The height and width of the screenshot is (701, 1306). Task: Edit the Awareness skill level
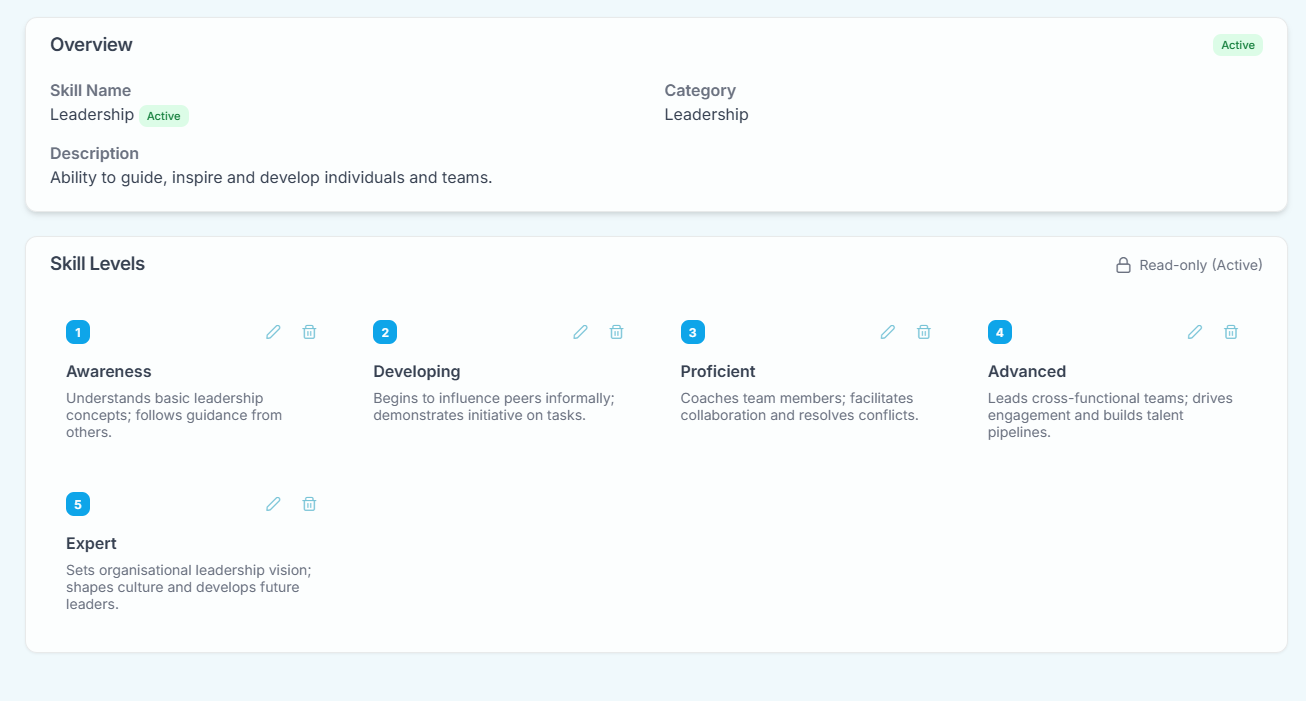(x=273, y=331)
